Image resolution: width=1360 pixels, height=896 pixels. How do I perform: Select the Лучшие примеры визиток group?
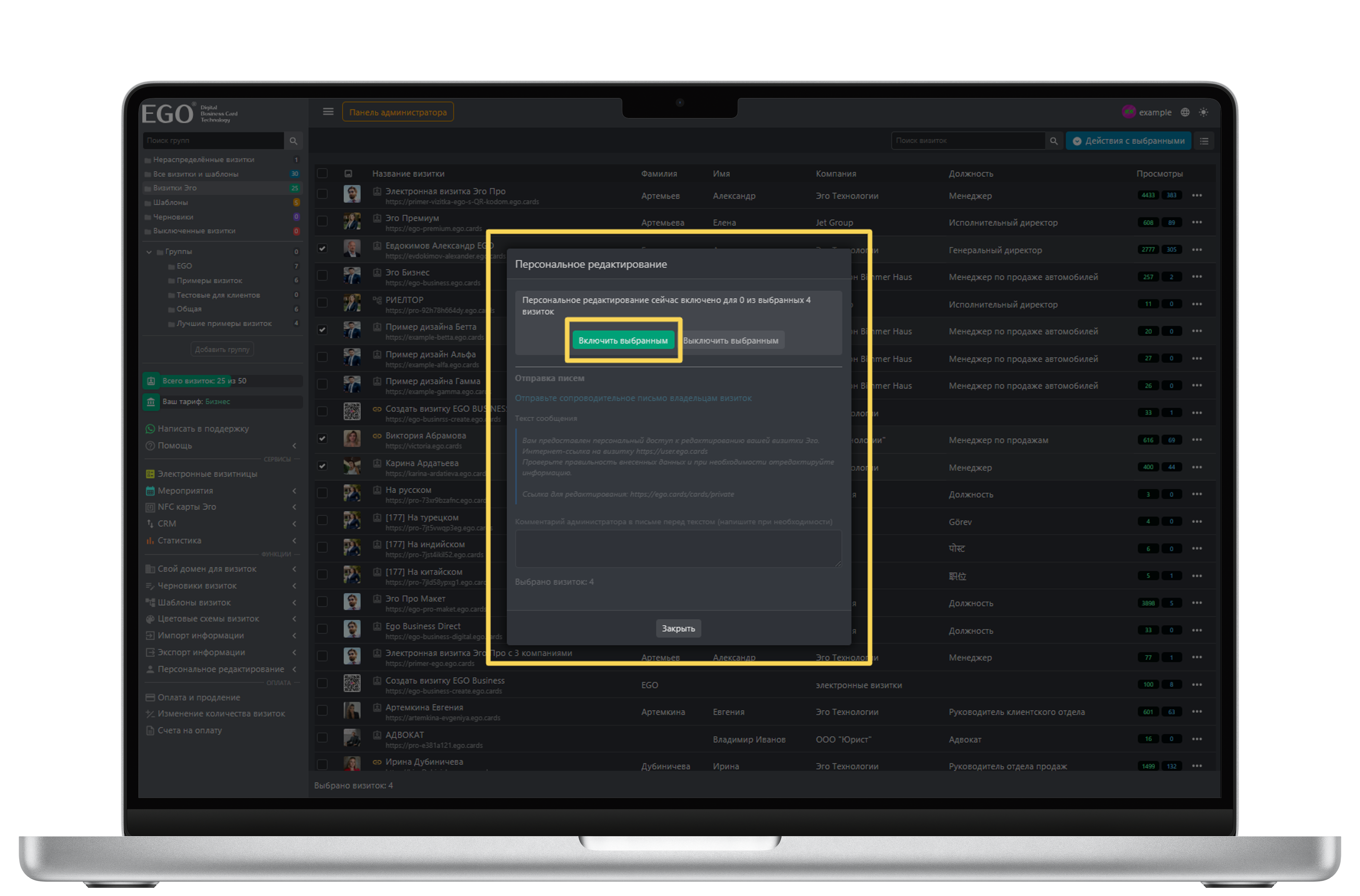224,323
